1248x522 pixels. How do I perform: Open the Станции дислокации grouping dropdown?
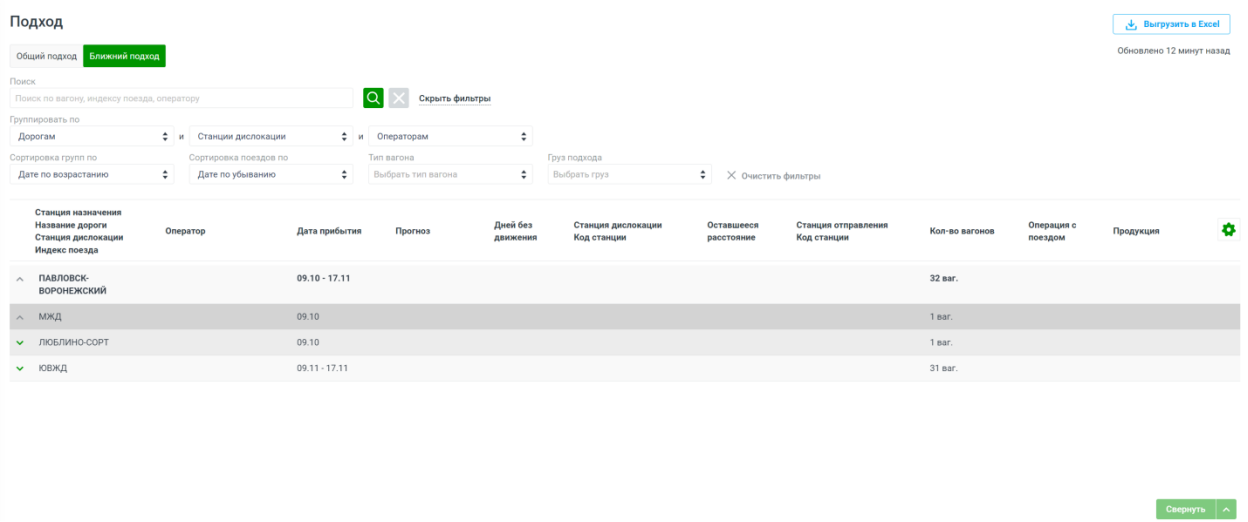tap(271, 136)
